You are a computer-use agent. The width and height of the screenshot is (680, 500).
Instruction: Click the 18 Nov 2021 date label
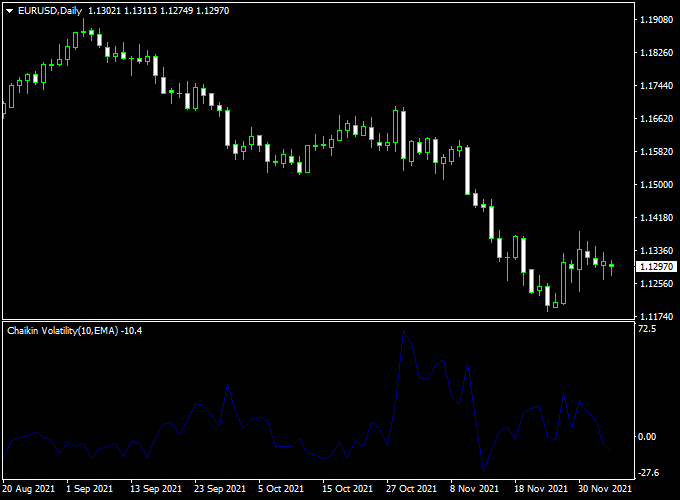click(541, 489)
